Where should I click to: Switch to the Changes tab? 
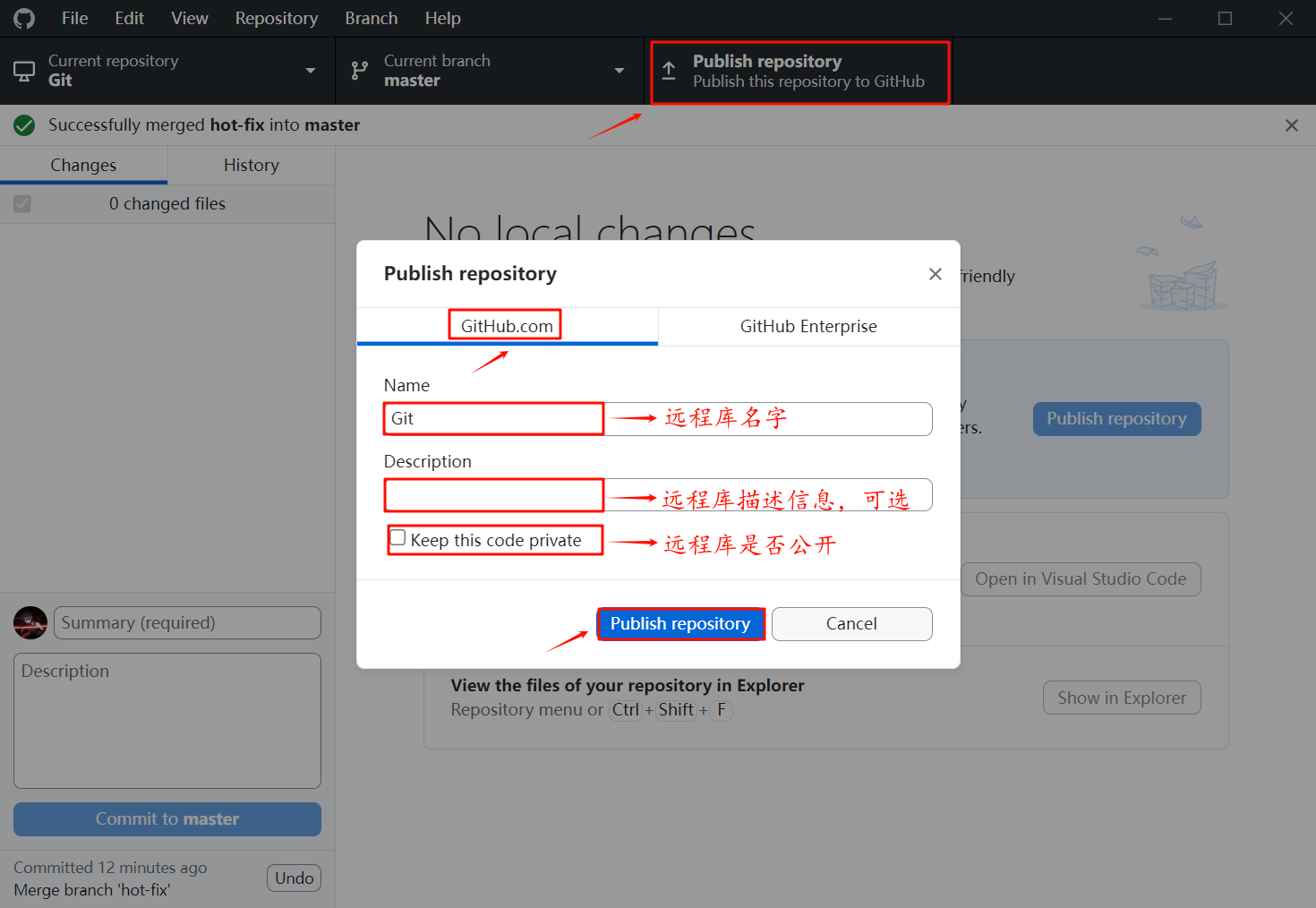(83, 165)
